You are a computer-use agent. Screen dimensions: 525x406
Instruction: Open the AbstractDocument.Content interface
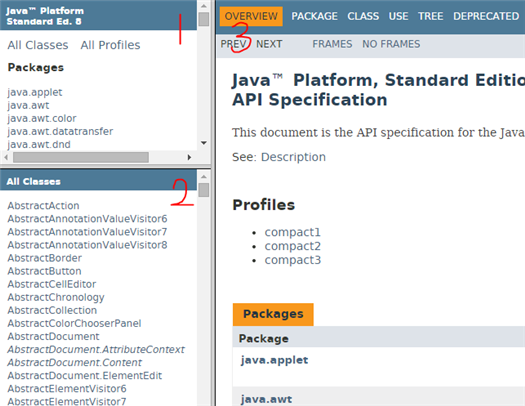(x=74, y=362)
